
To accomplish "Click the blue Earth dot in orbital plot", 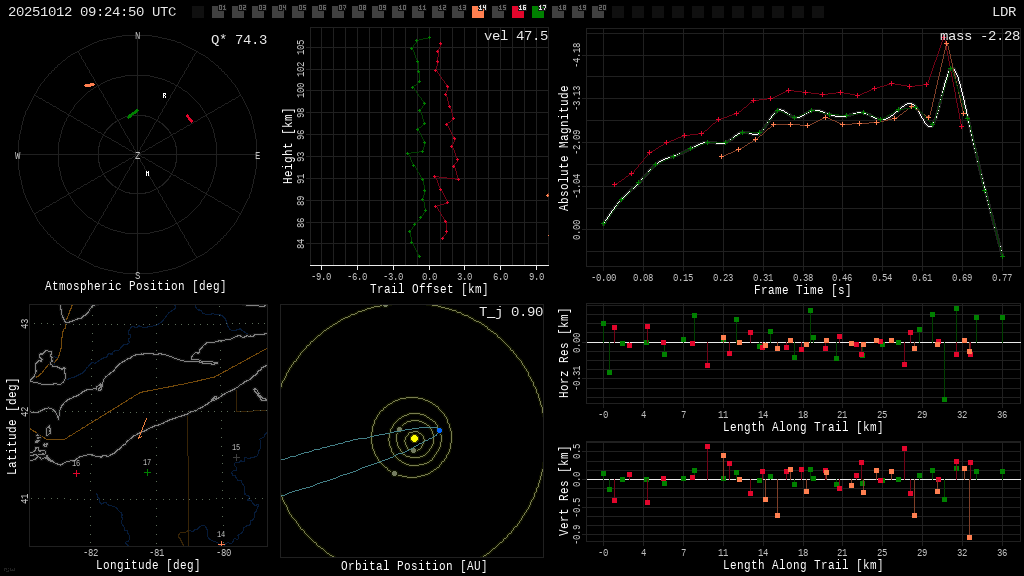I will click(x=439, y=430).
